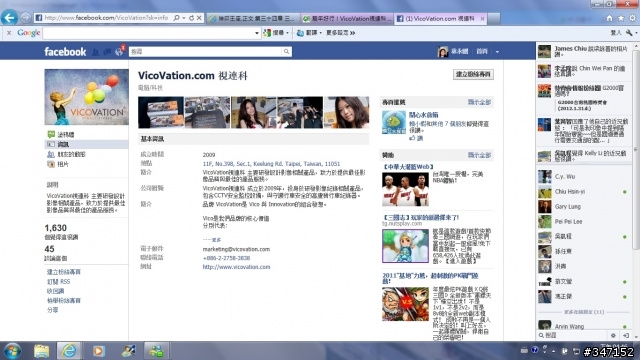This screenshot has height=360, width=640.
Task: Click the Facebook logo
Action: (65, 52)
